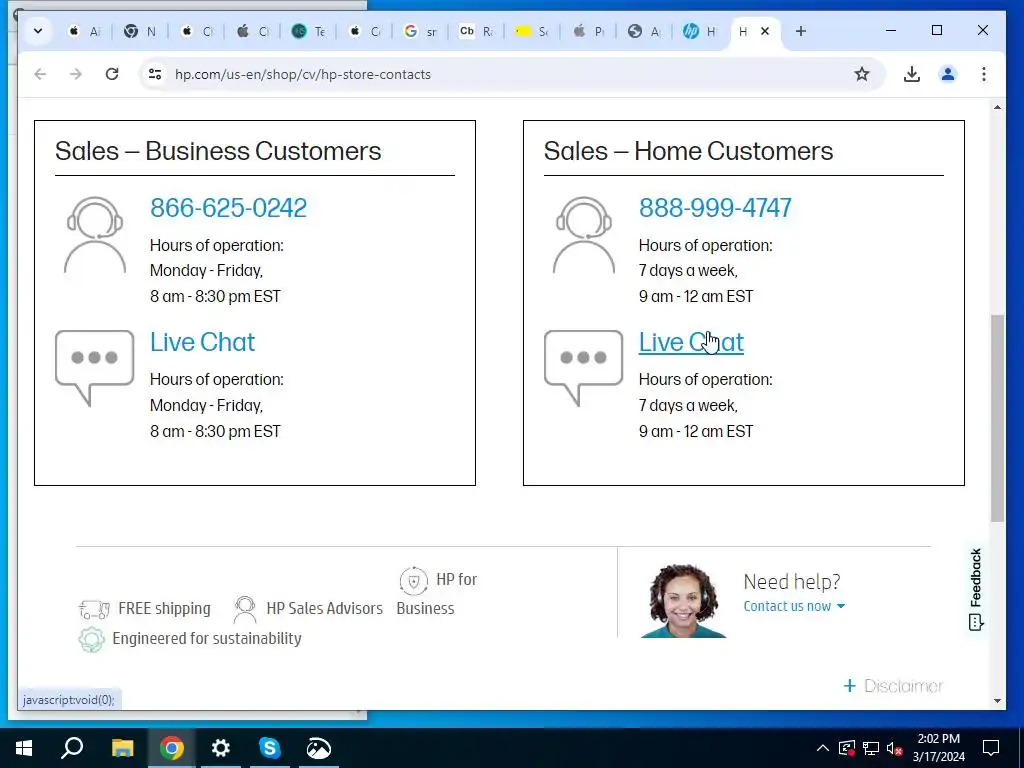Open Live Chat for Business Customers

point(202,342)
